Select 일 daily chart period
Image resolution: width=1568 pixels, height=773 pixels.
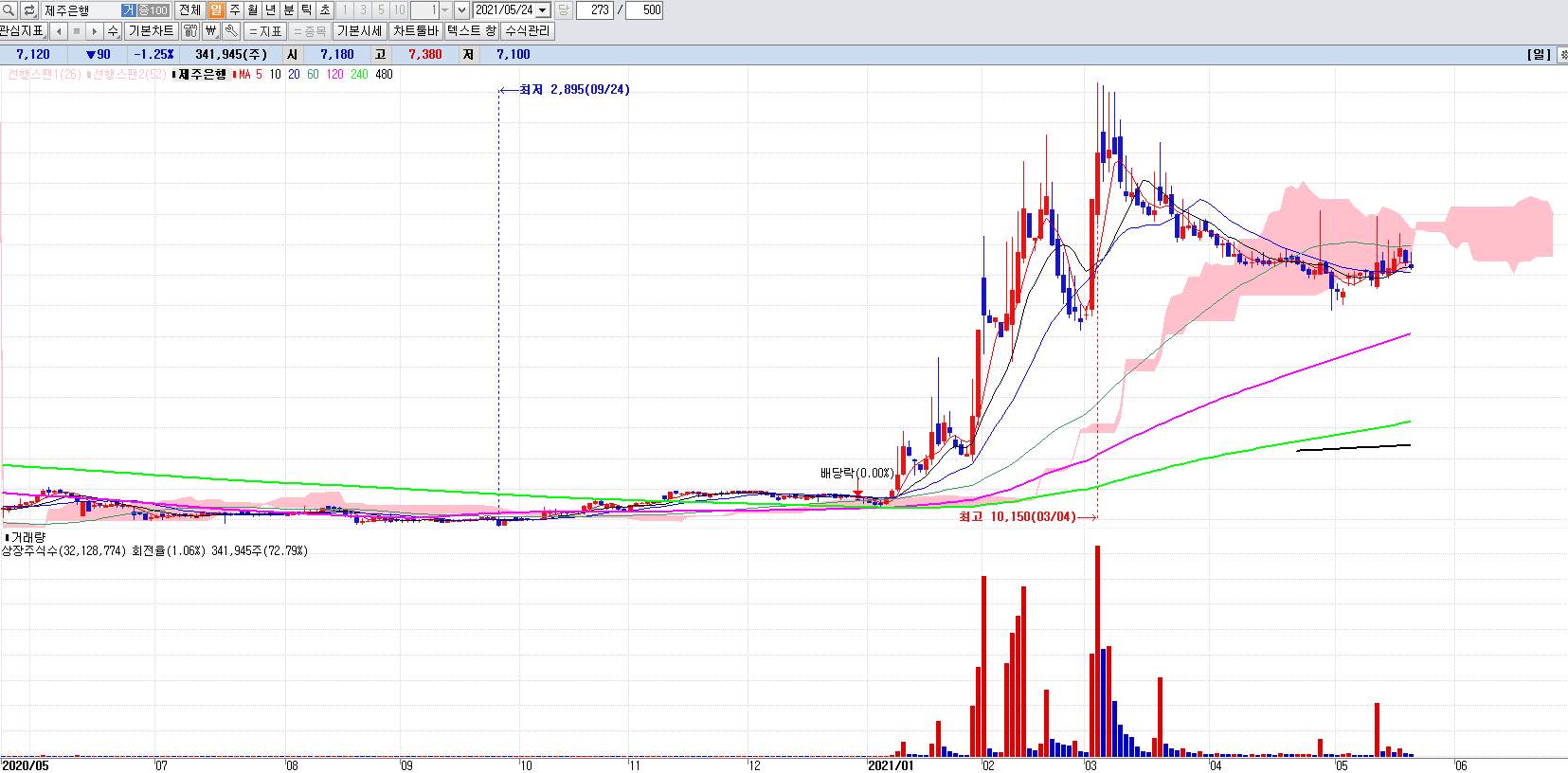(x=216, y=10)
